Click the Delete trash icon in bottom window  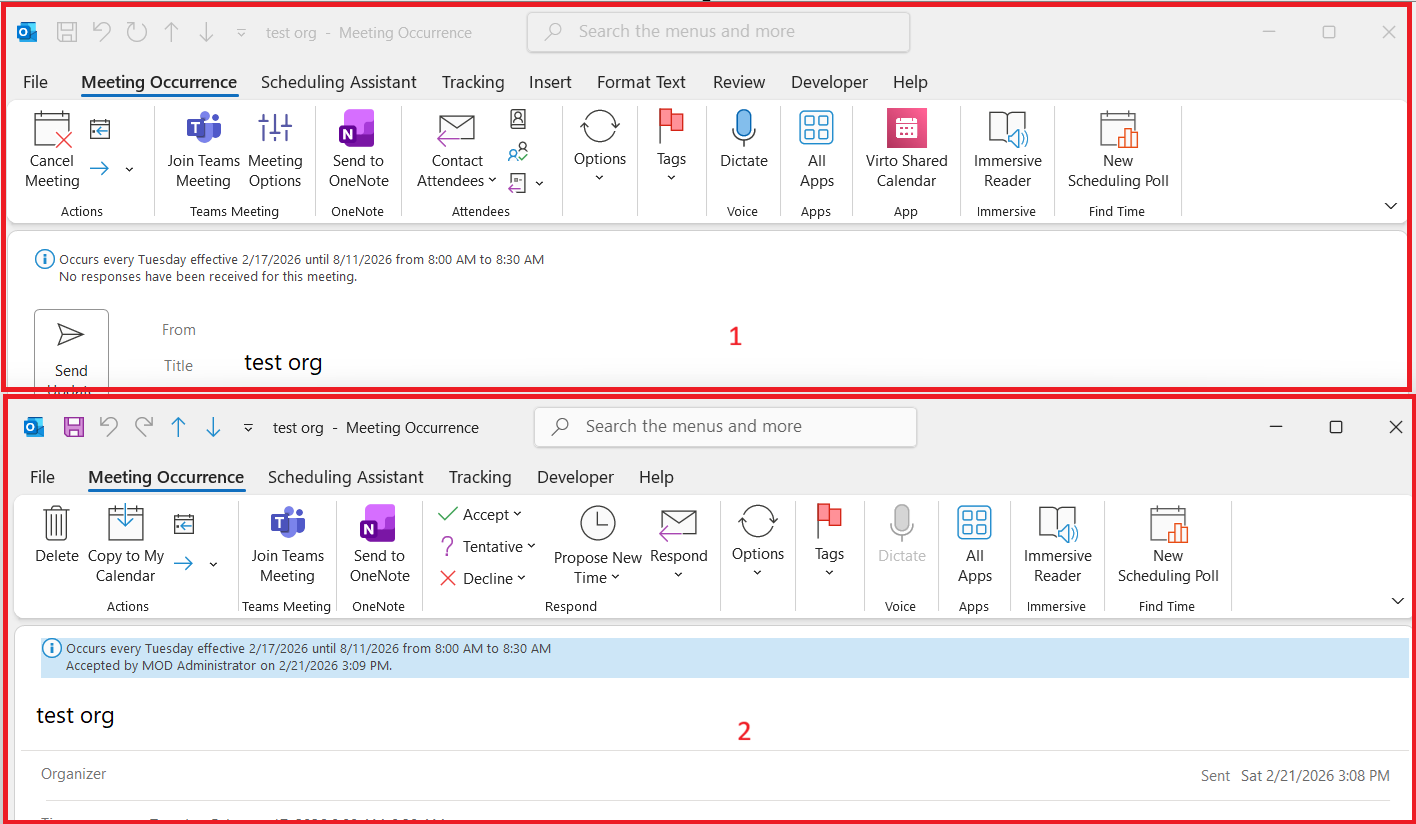56,523
